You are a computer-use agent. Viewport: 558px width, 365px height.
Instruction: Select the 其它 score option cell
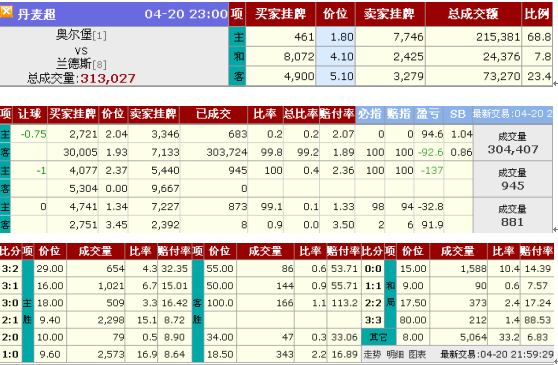tap(378, 337)
